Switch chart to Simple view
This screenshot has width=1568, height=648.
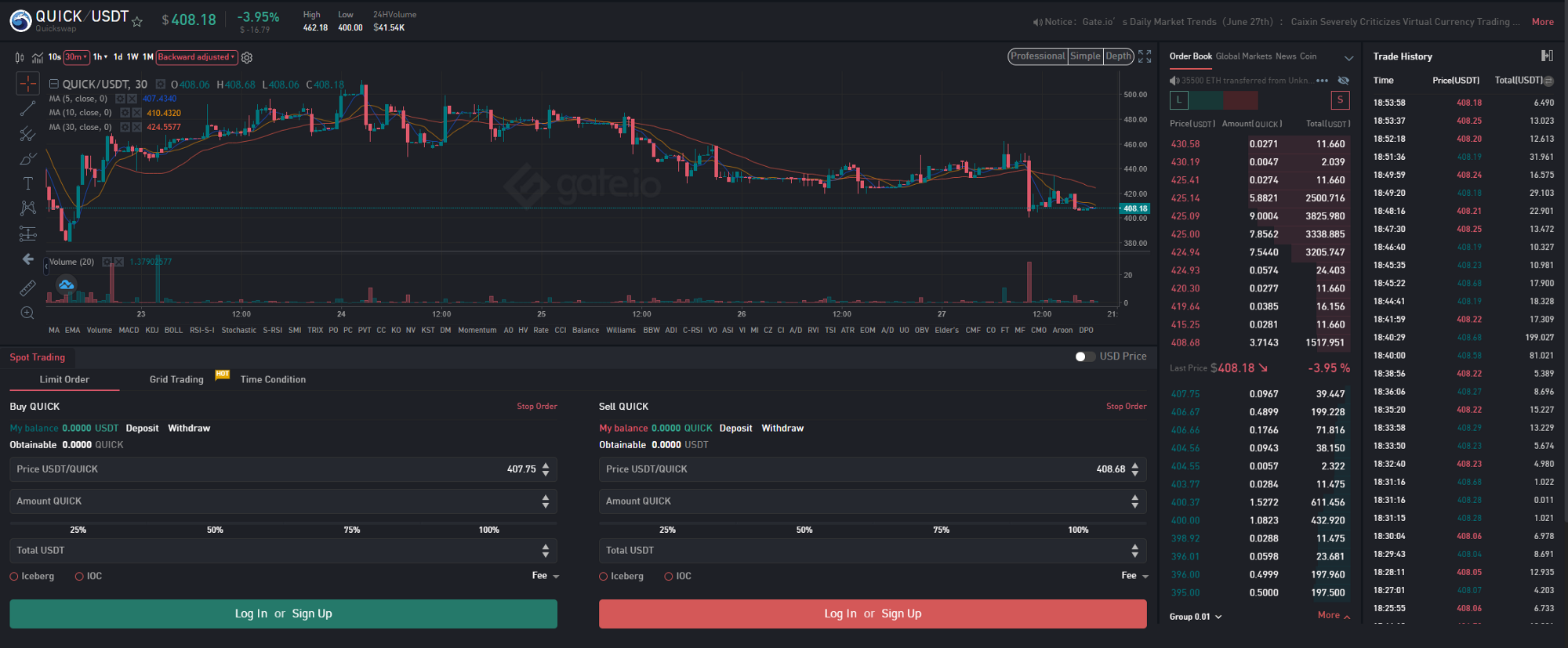click(x=1085, y=56)
